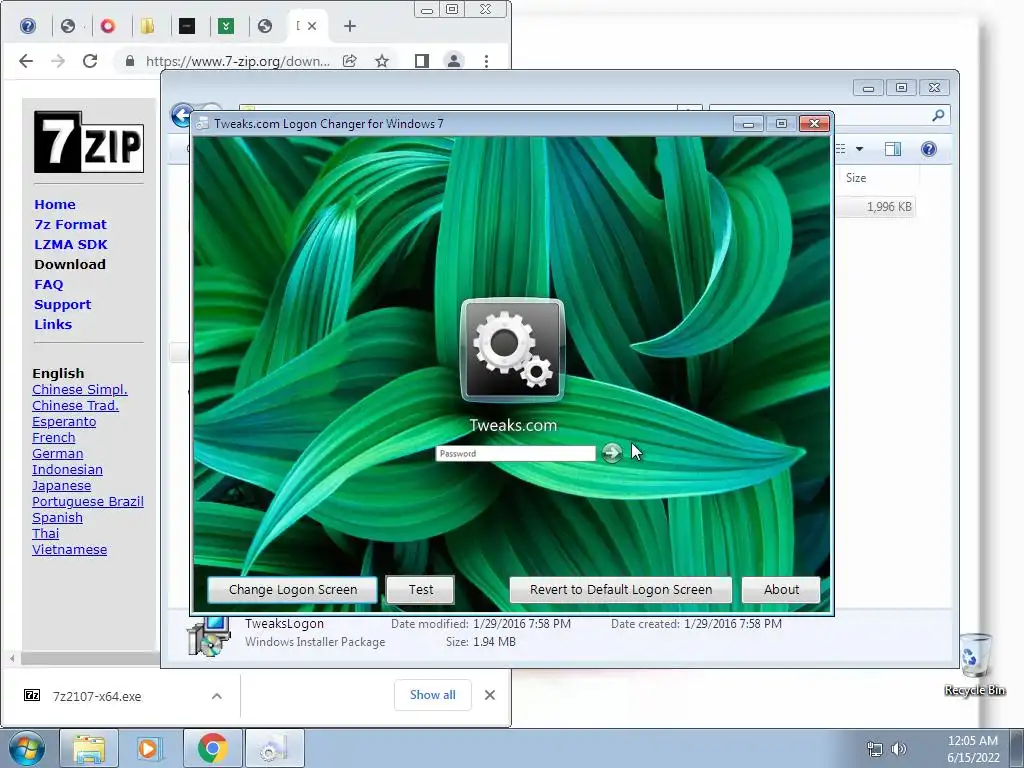Toggle the Explorer preview pane icon

tap(893, 150)
